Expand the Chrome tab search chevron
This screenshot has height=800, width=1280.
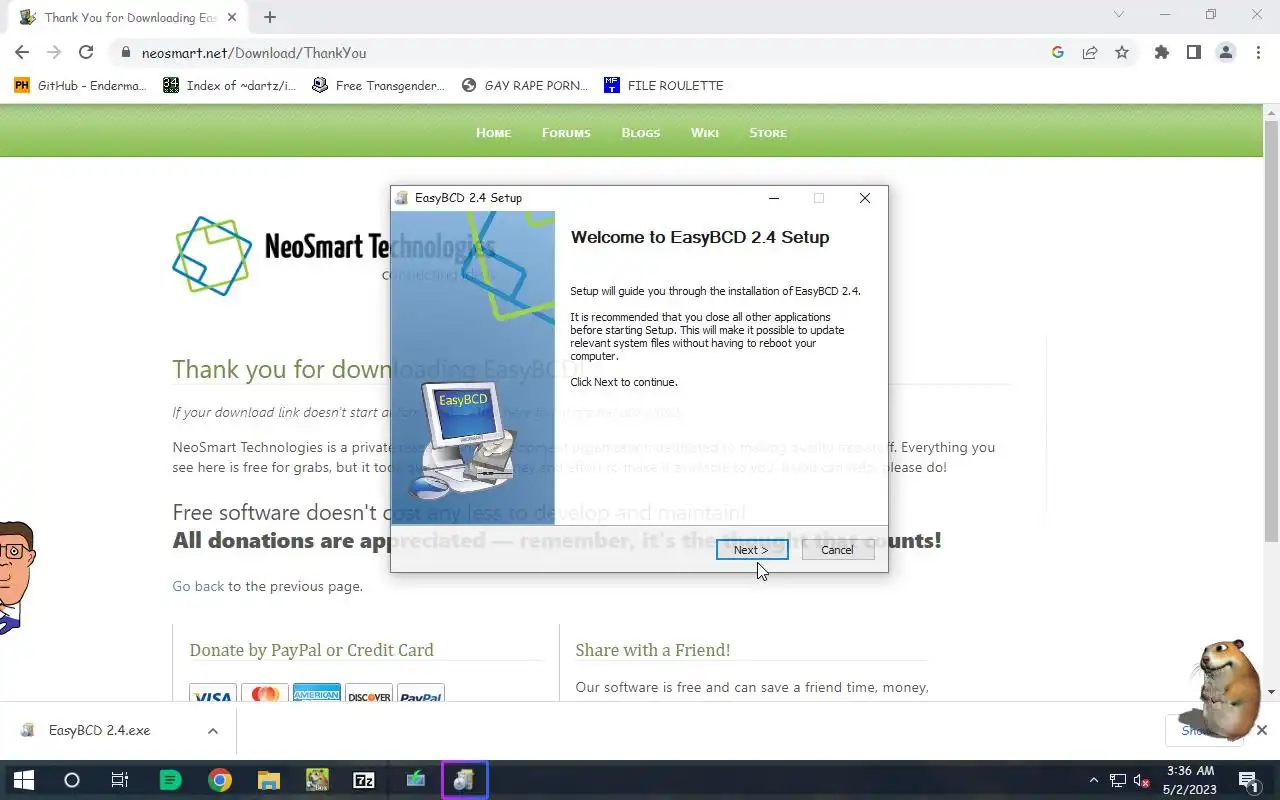click(1119, 14)
